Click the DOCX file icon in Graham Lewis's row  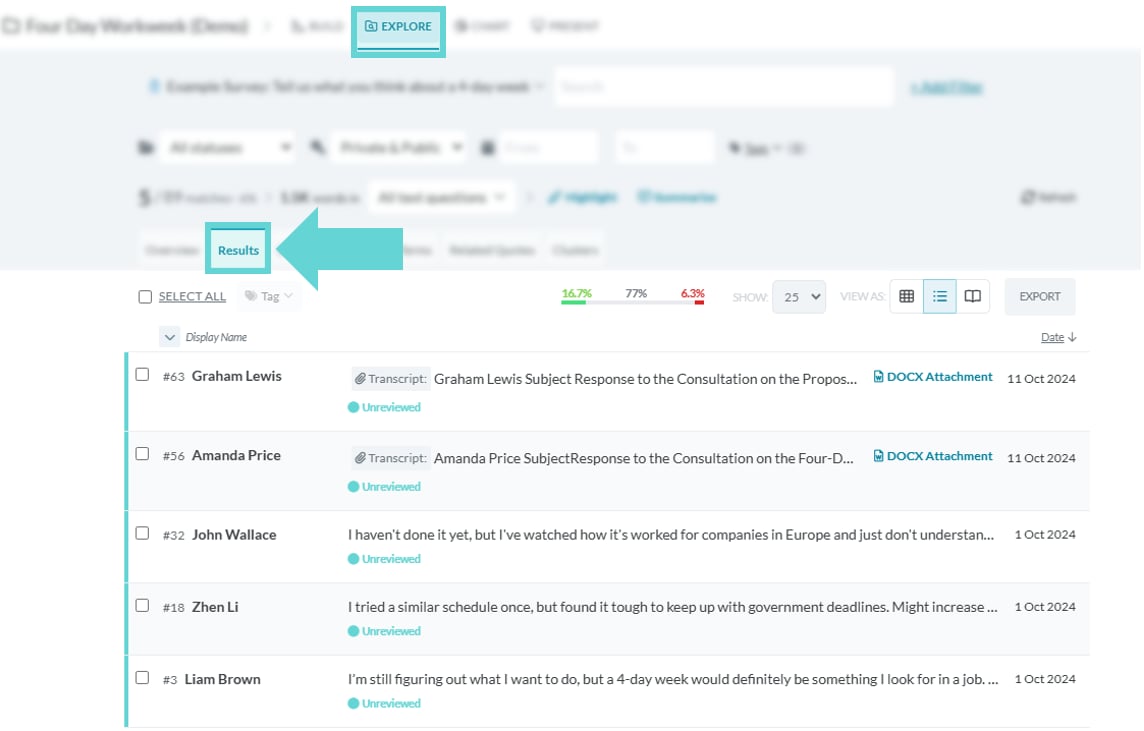878,376
